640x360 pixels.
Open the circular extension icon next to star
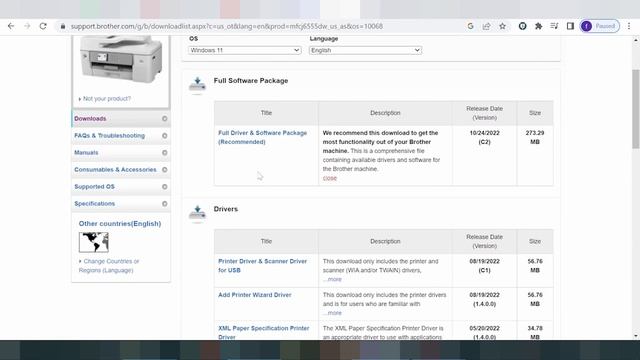pos(522,26)
